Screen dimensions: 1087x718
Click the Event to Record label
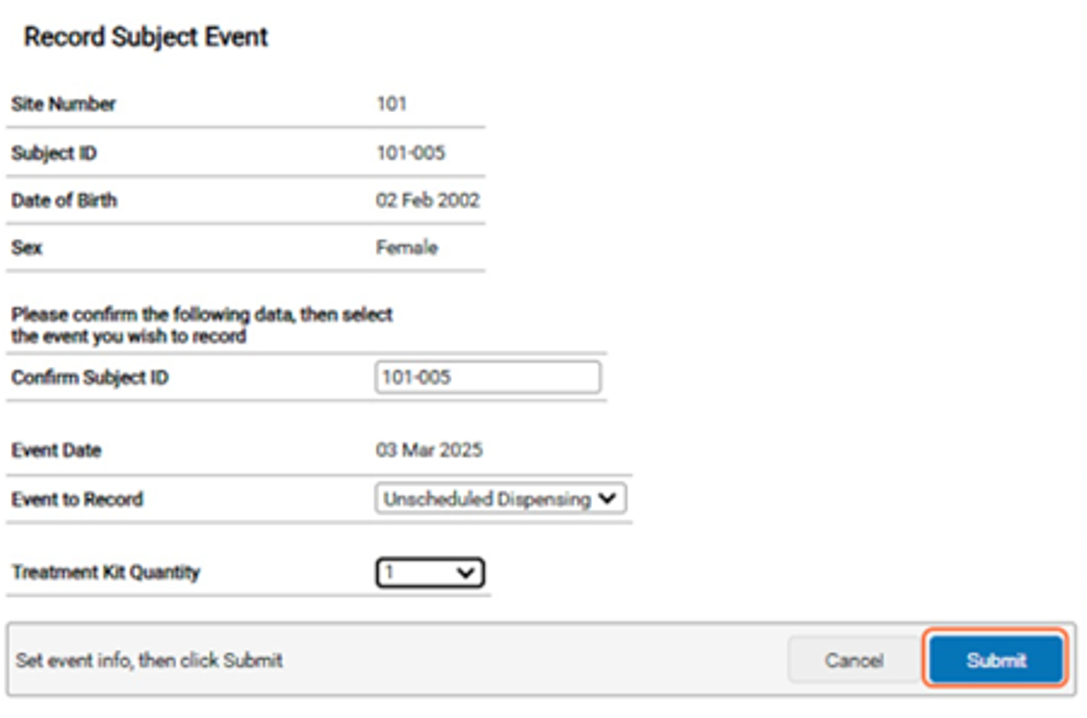(x=77, y=499)
